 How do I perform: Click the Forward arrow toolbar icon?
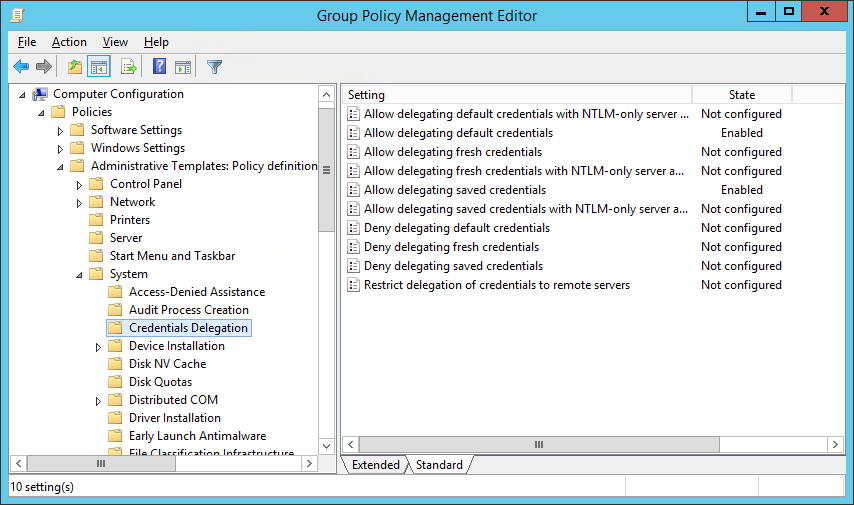44,67
